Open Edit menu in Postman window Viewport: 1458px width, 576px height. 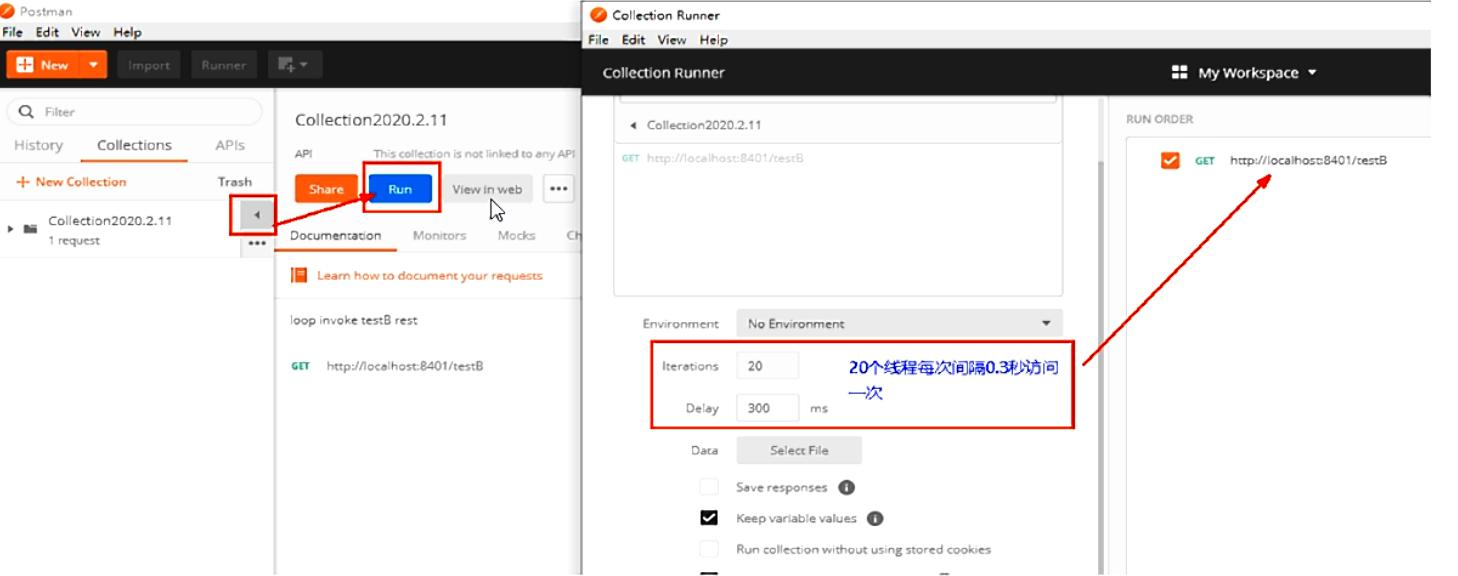coord(47,32)
